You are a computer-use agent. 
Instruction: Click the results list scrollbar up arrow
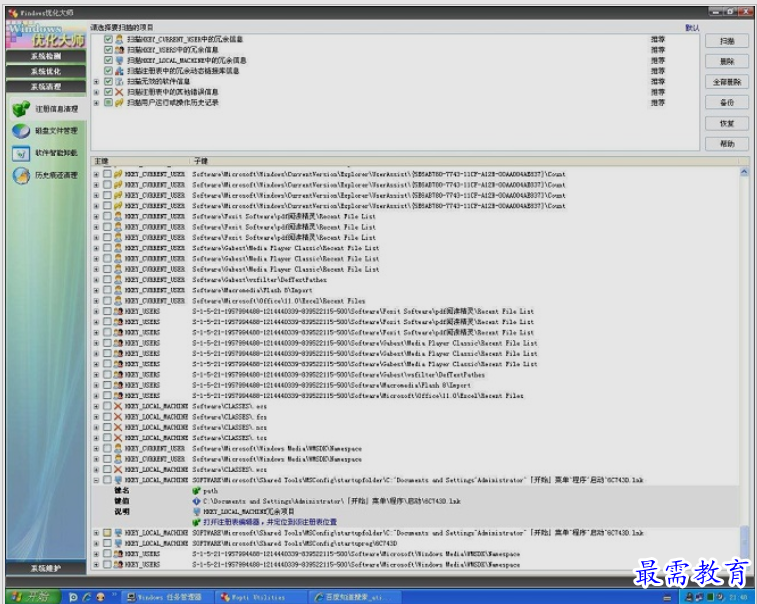pos(744,172)
